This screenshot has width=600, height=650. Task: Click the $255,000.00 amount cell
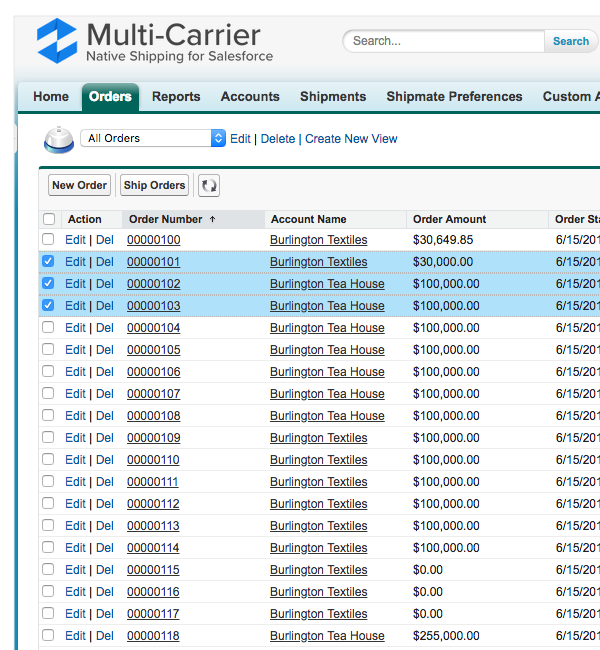(446, 635)
